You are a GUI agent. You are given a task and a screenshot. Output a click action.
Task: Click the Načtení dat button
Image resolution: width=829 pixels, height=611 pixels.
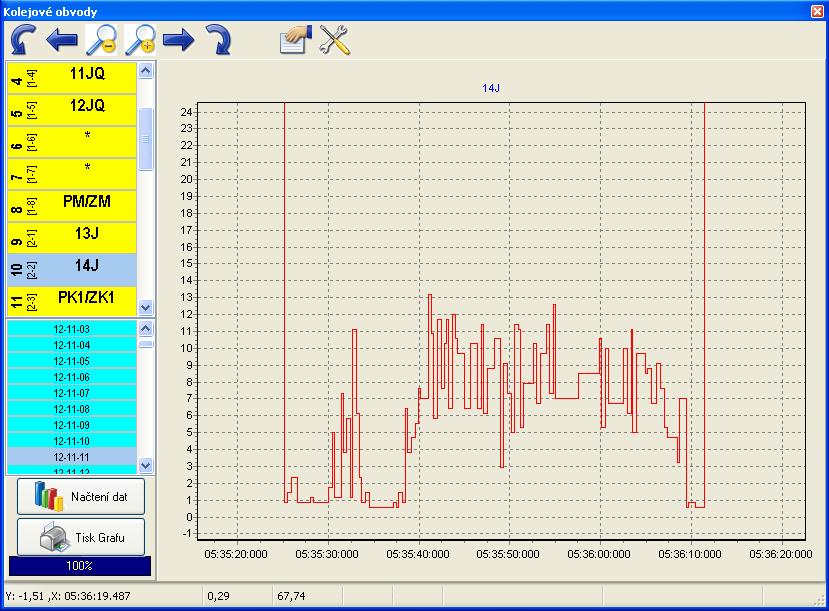pos(81,496)
